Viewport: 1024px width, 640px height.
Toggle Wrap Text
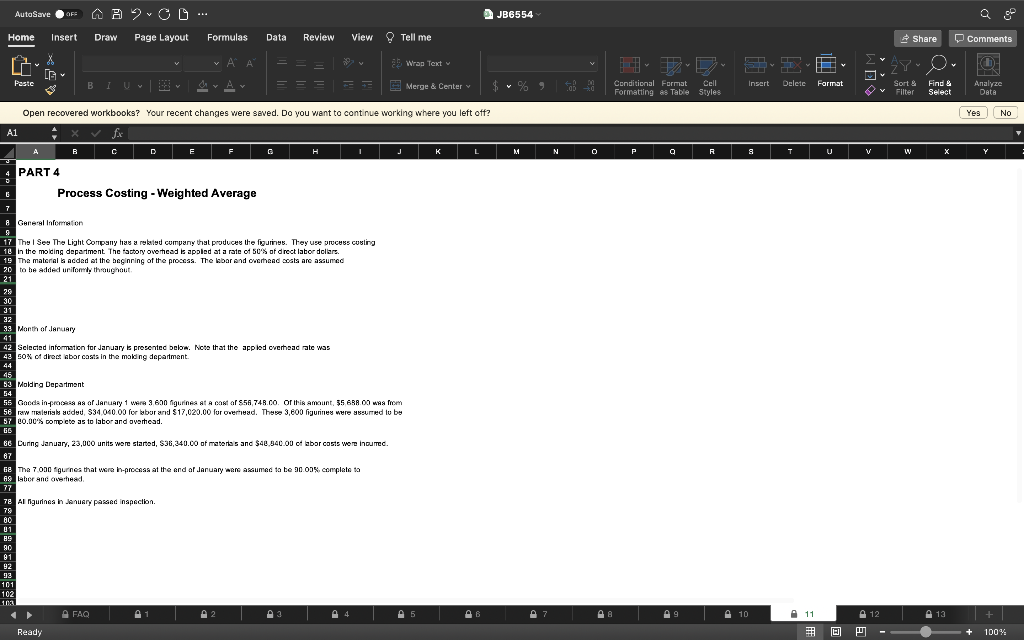pos(421,63)
